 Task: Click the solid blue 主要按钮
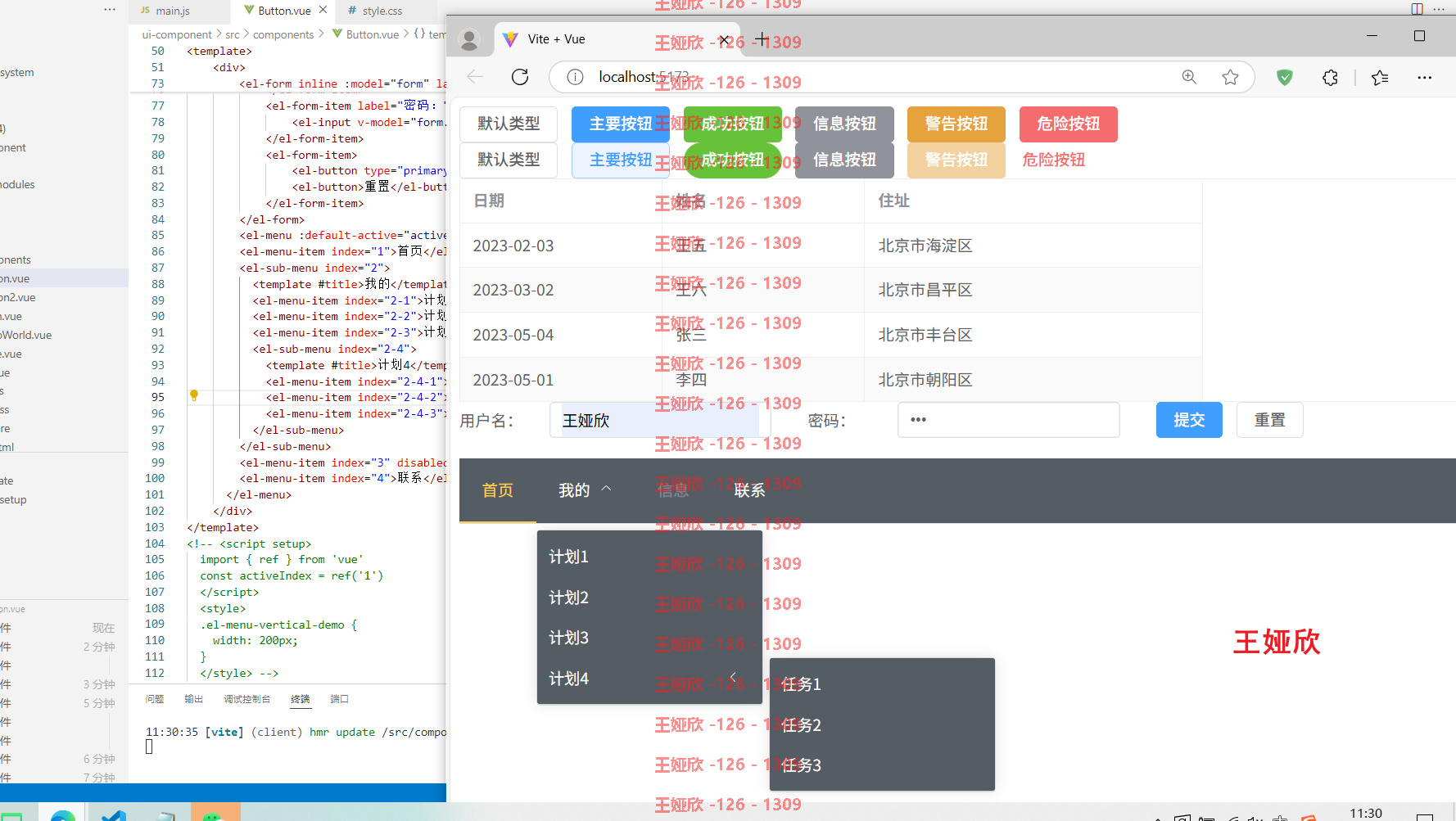click(x=620, y=124)
